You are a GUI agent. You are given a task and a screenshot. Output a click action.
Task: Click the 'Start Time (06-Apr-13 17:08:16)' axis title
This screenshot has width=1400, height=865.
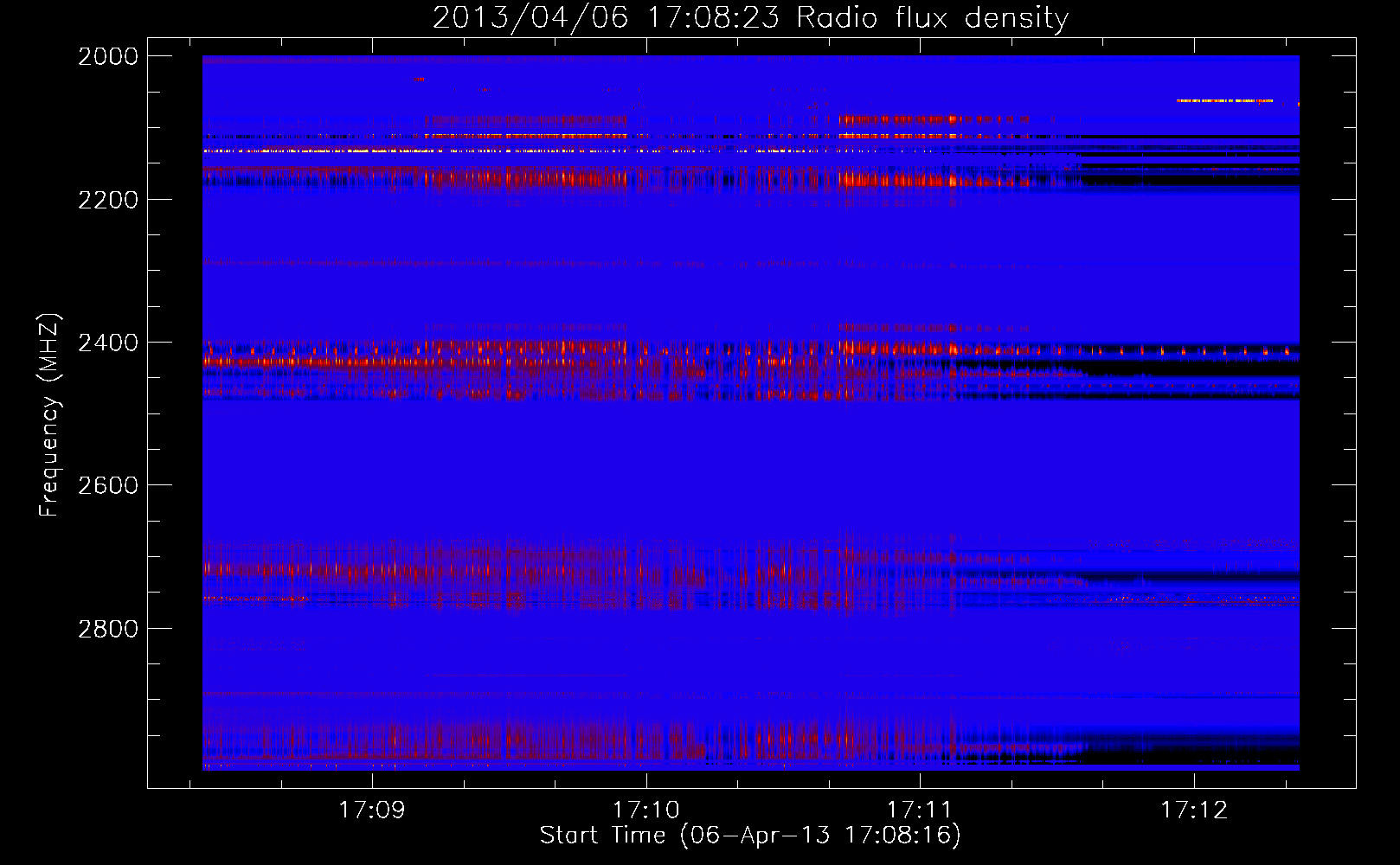[x=750, y=836]
